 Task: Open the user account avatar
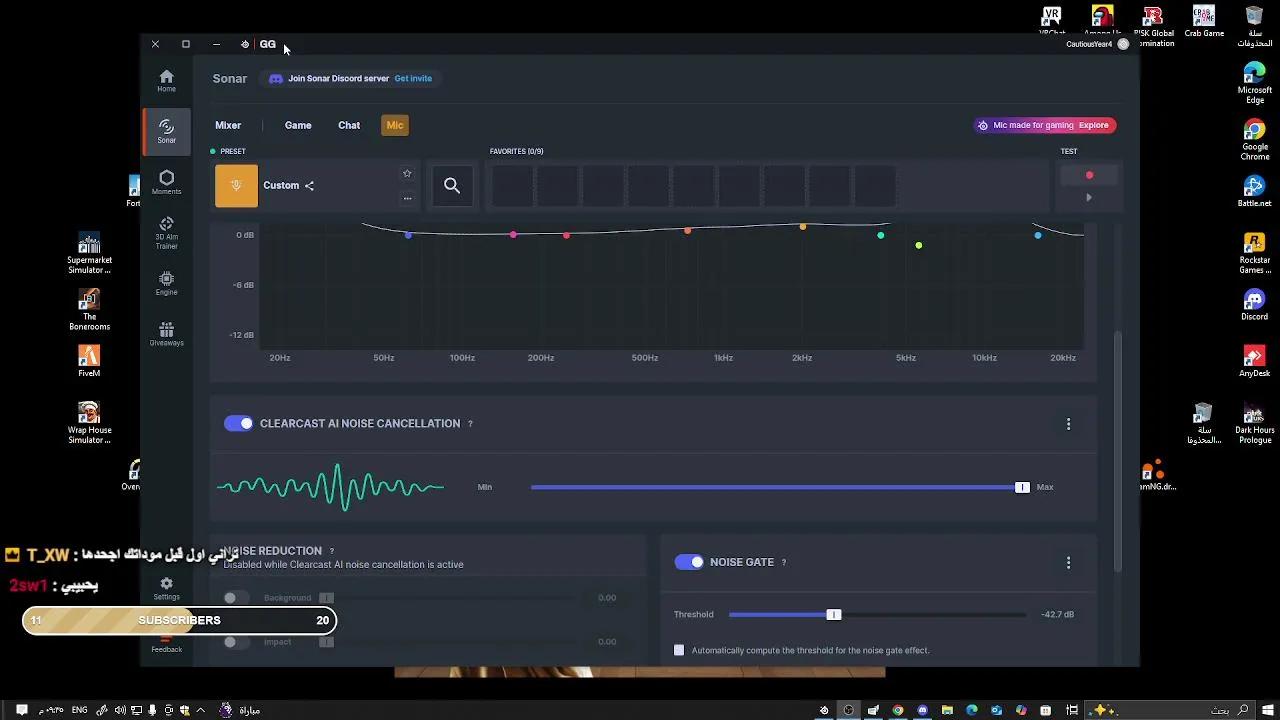tap(1123, 44)
